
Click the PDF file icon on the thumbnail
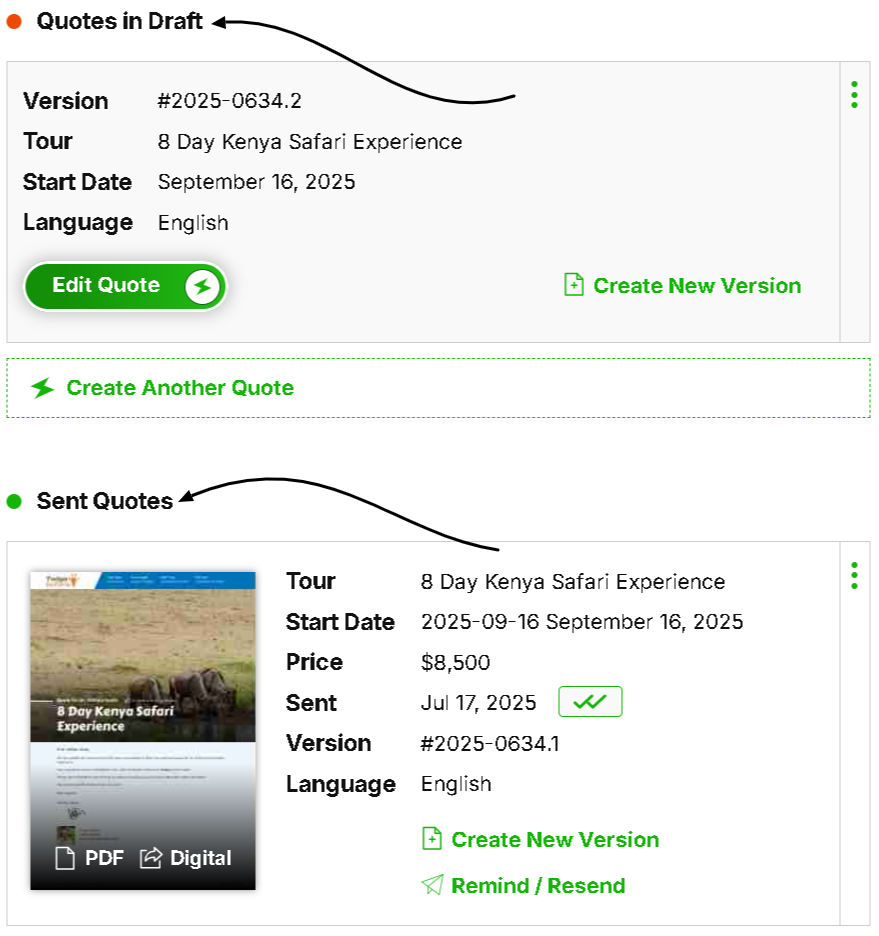65,858
